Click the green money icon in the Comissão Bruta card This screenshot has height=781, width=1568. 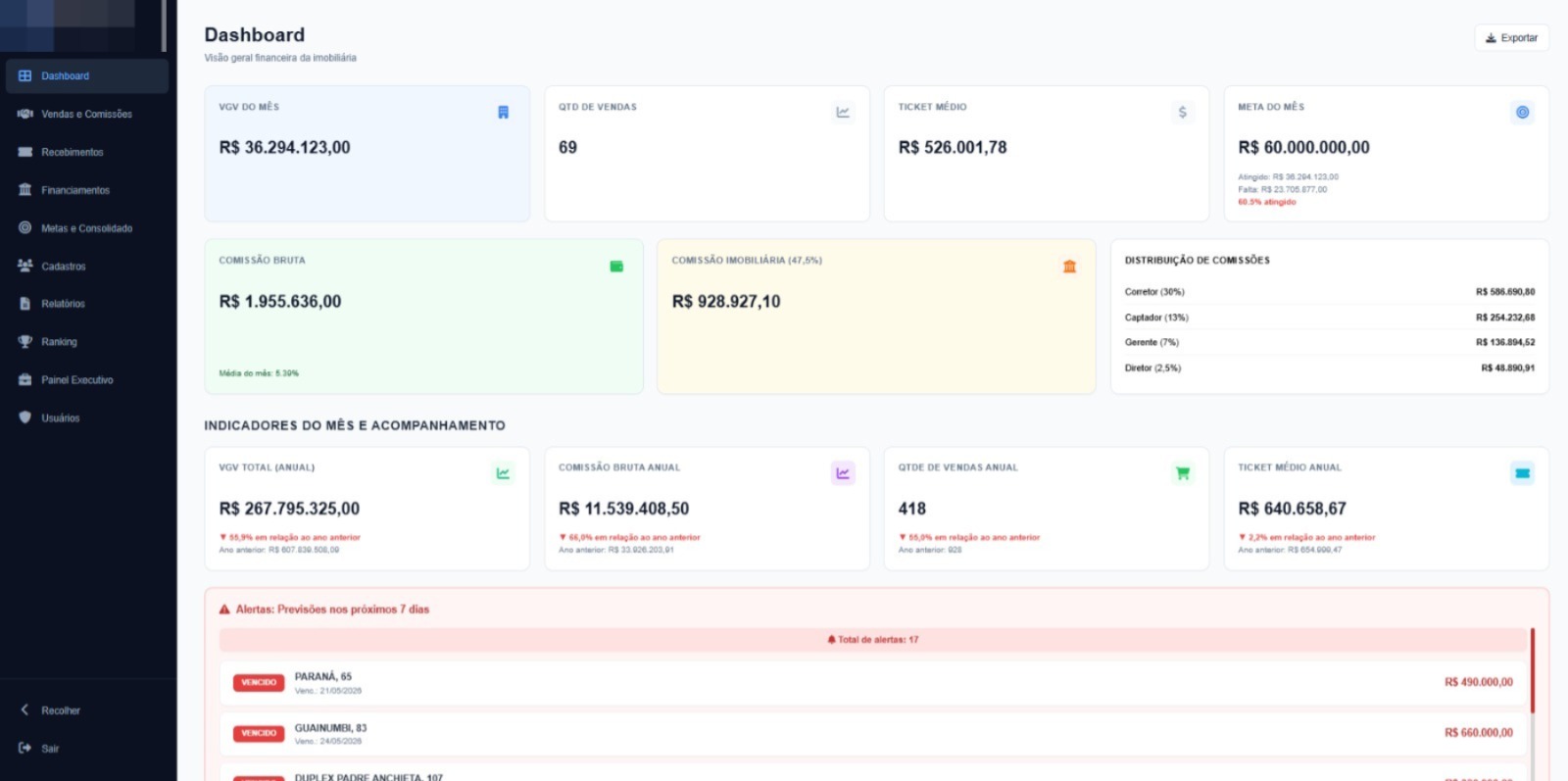616,267
